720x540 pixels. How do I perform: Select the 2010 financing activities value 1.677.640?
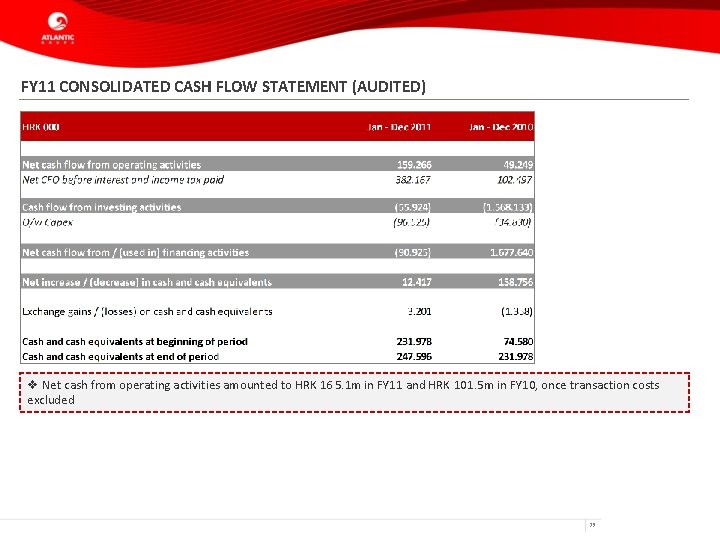click(512, 252)
